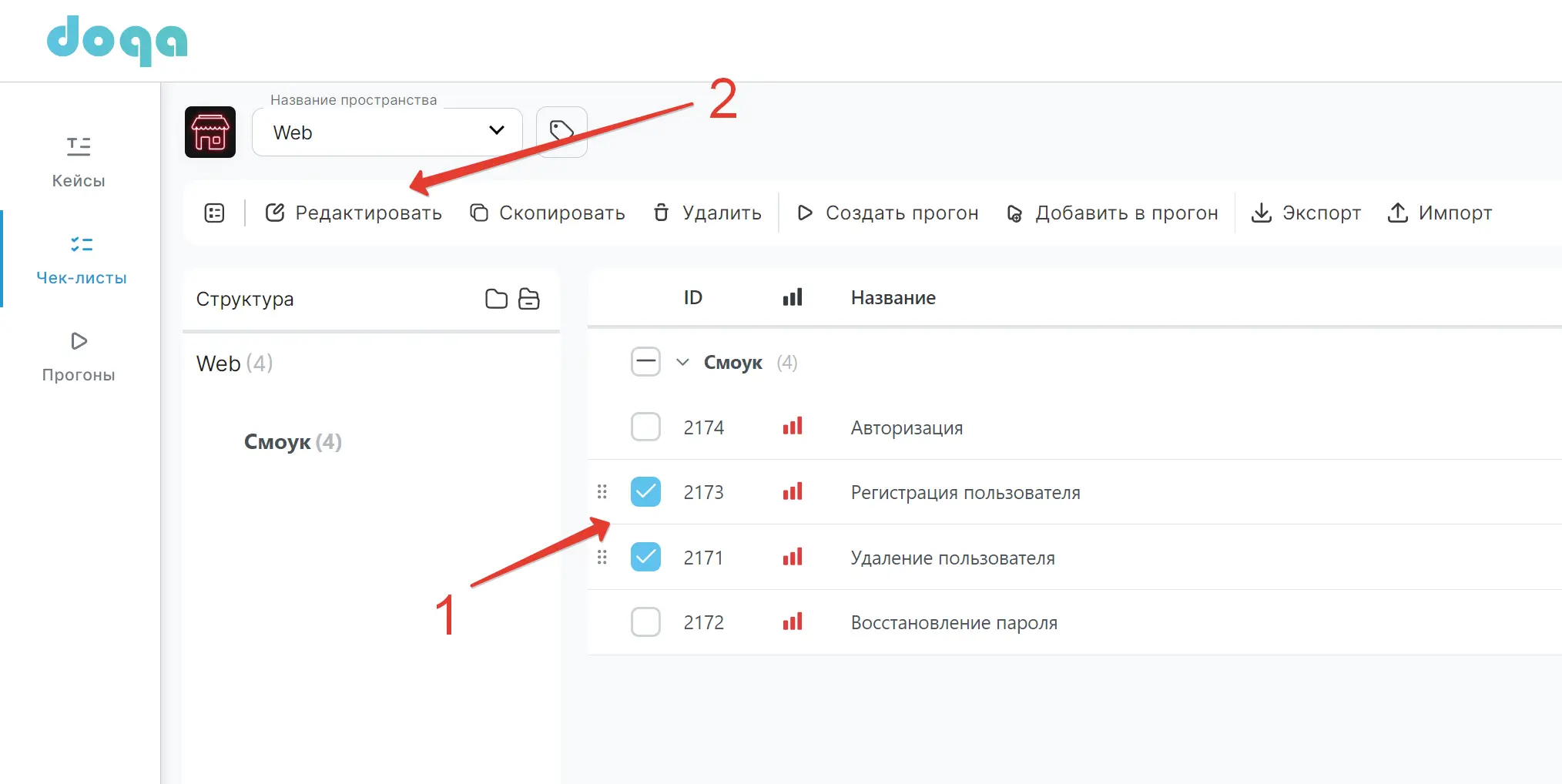Click the bar chart icon for Авторизация row
Viewport: 1562px width, 784px height.
(x=793, y=427)
